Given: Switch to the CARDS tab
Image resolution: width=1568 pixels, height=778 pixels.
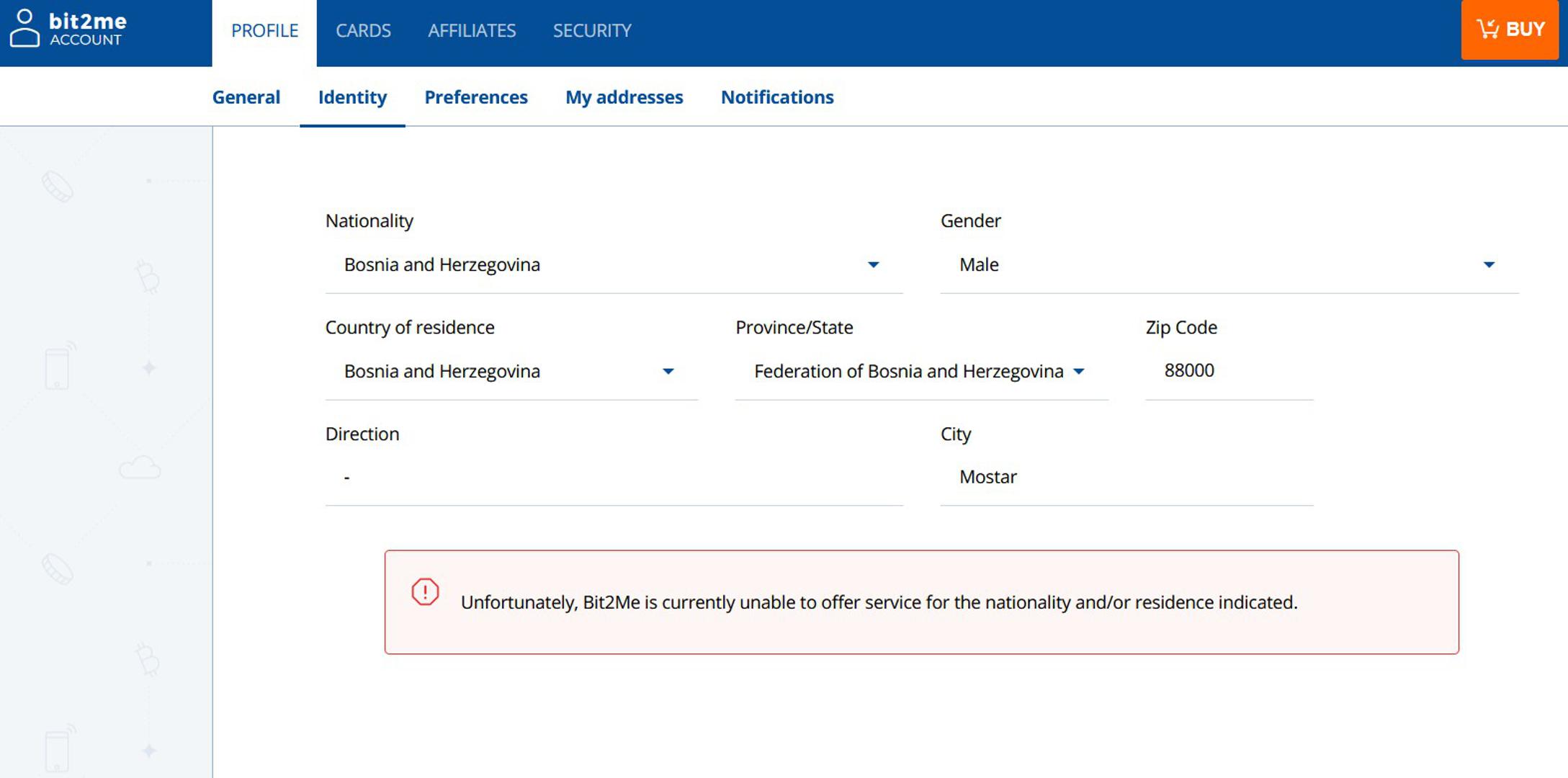Looking at the screenshot, I should click(363, 31).
